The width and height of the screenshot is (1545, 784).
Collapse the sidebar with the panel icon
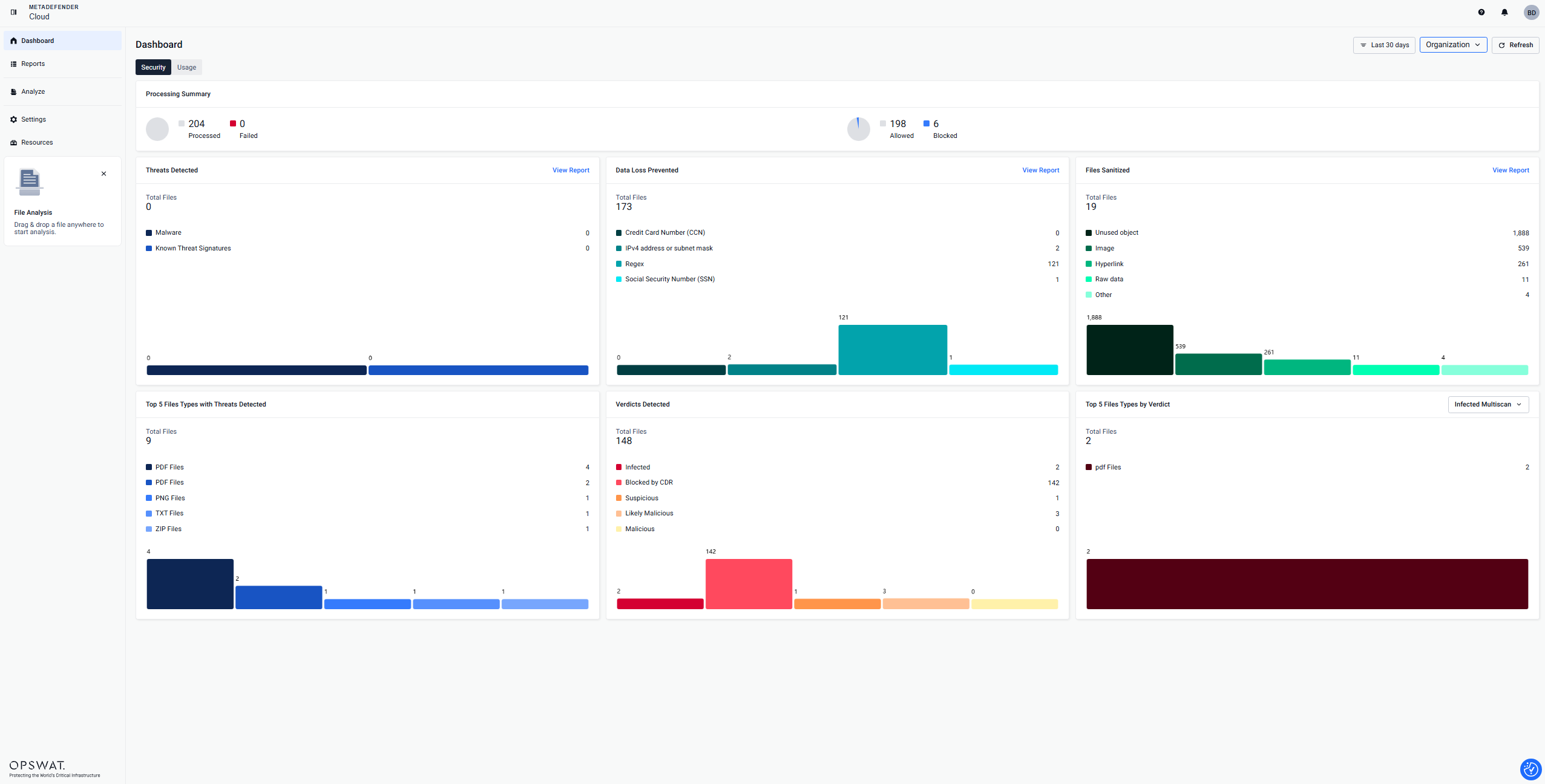tap(13, 12)
